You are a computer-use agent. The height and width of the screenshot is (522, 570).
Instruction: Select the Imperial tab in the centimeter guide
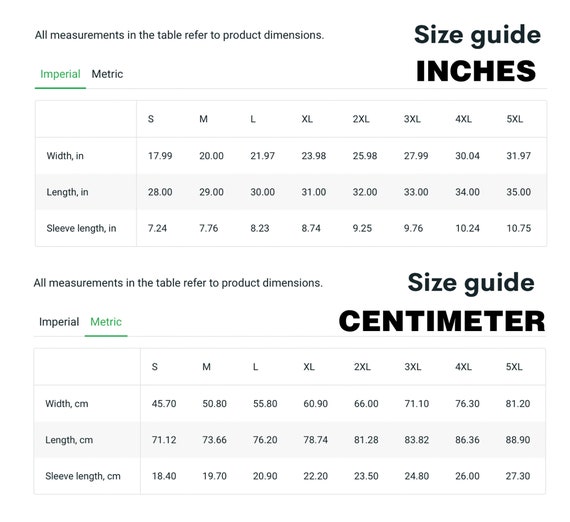pyautogui.click(x=59, y=322)
